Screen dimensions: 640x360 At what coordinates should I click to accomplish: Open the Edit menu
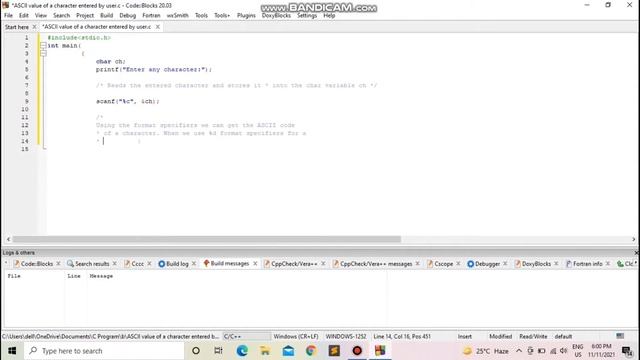(x=24, y=16)
